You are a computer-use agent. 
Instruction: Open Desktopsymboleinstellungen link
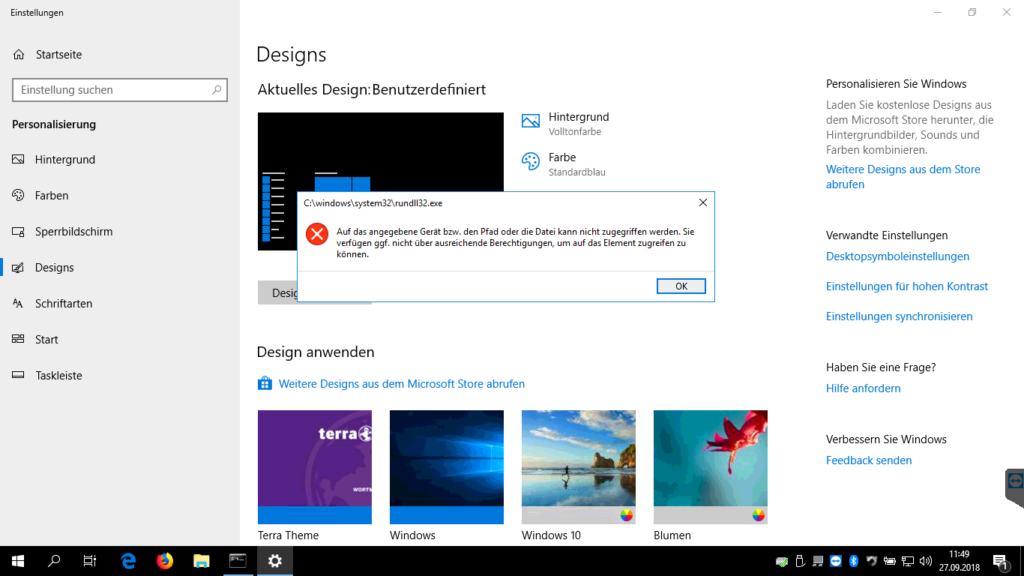coord(898,256)
